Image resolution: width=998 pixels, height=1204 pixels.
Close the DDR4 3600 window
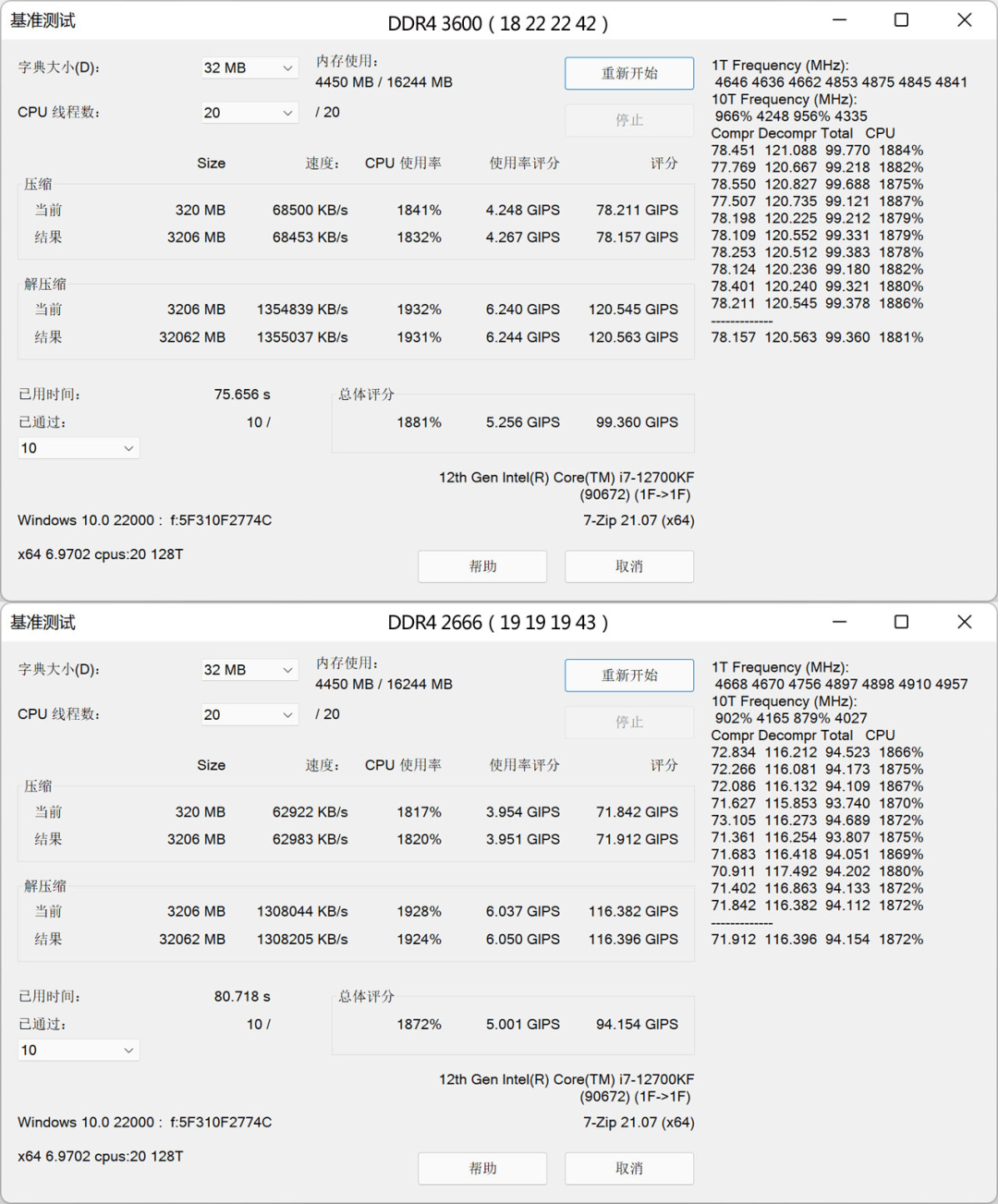(964, 20)
